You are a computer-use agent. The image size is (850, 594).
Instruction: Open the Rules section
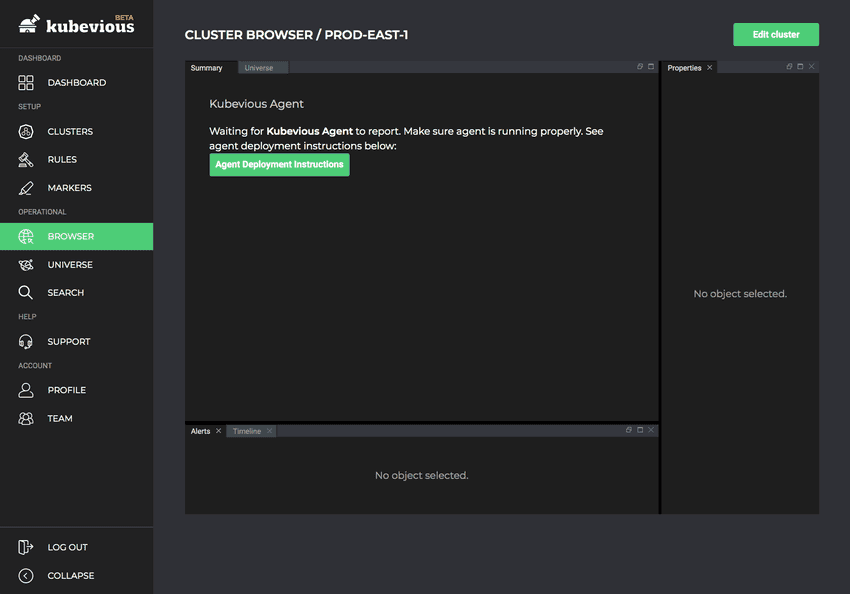coord(62,160)
